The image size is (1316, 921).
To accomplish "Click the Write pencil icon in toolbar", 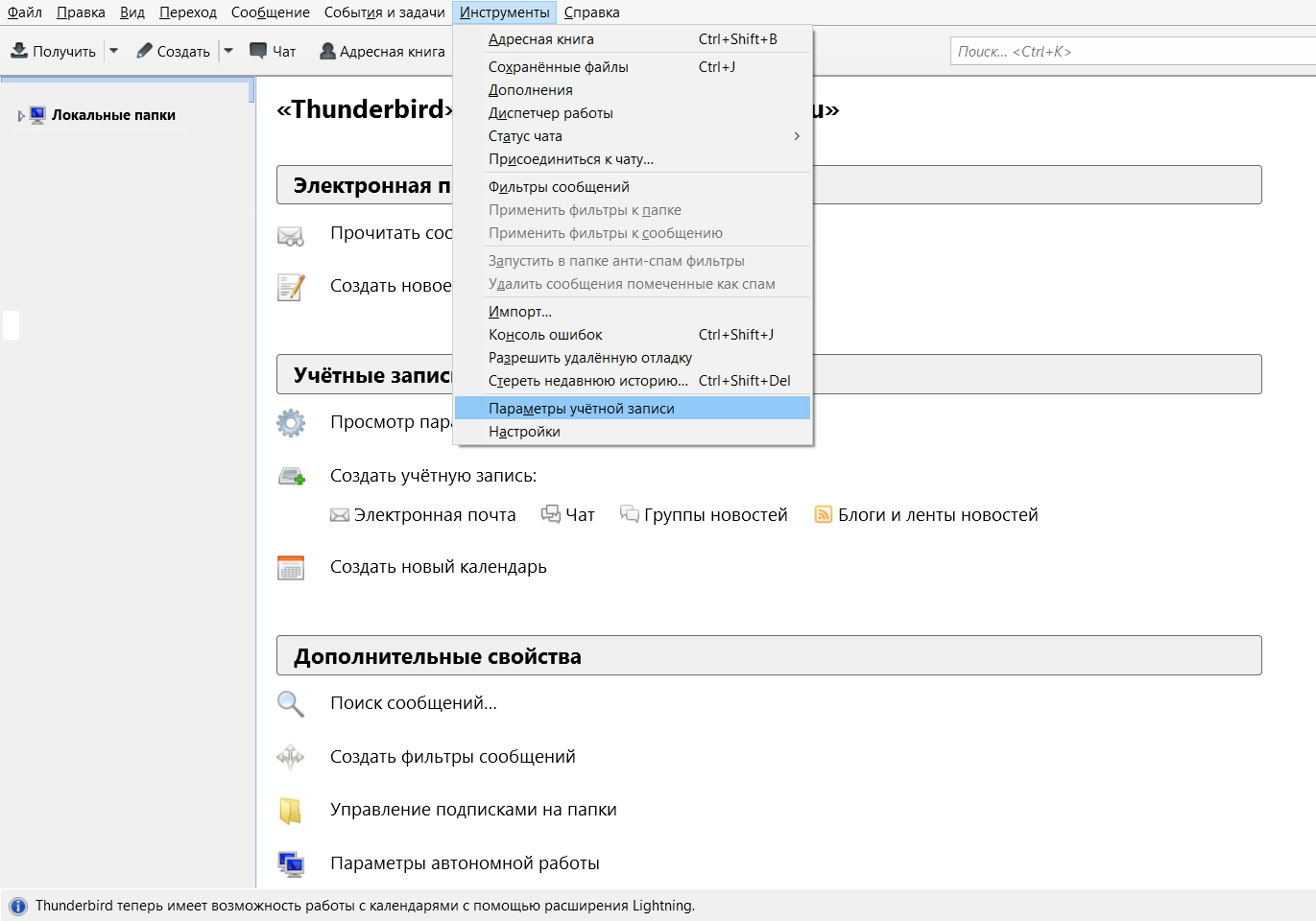I will [x=145, y=50].
